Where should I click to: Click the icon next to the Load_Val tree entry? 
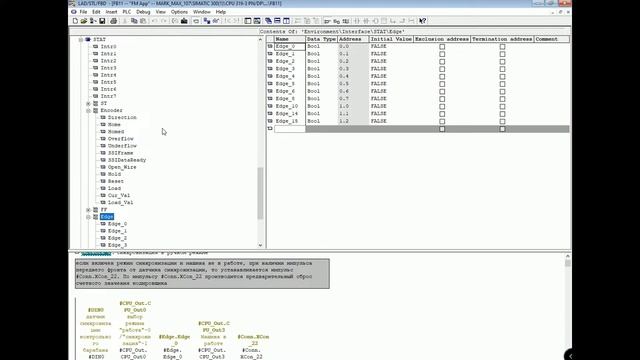103,202
